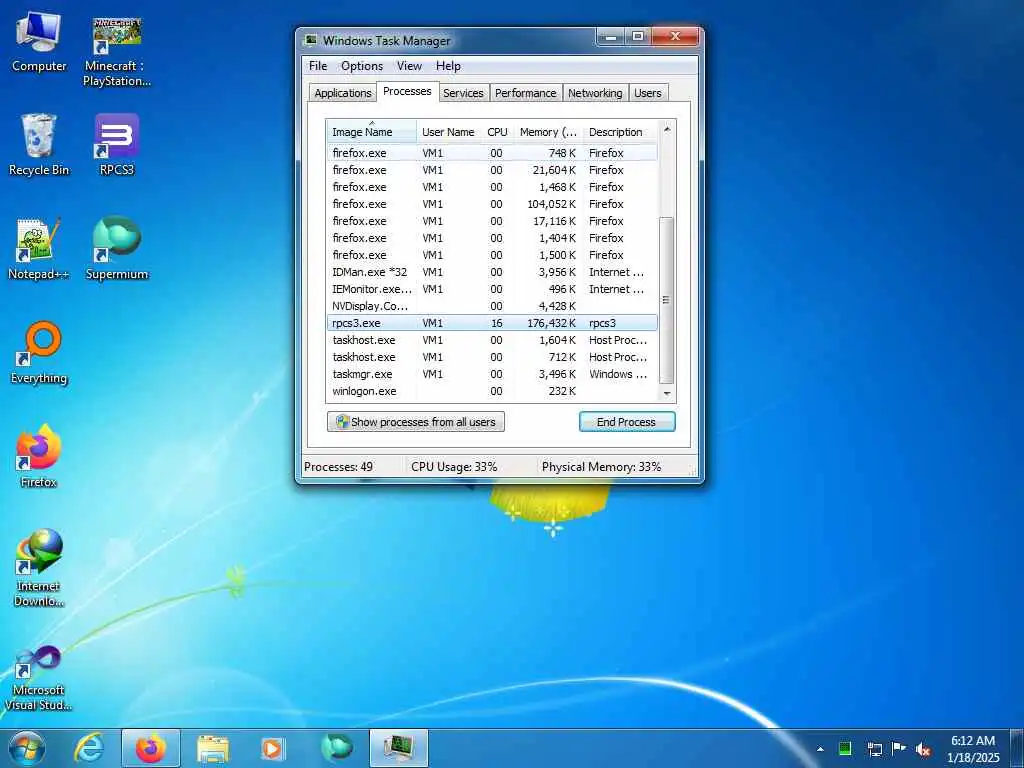The width and height of the screenshot is (1024, 768).
Task: Select firefox.exe row using 748 K
Action: click(492, 153)
